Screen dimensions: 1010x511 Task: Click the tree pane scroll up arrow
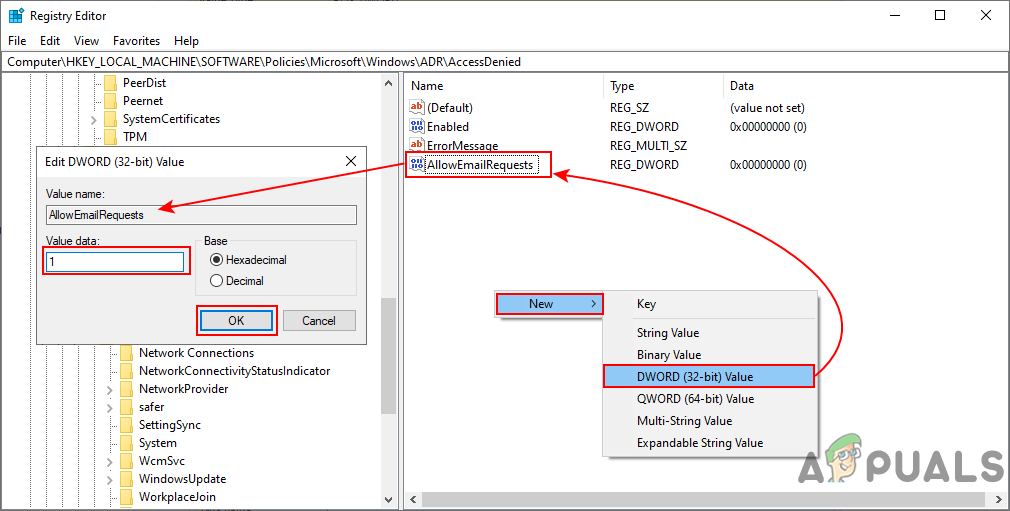pyautogui.click(x=388, y=83)
